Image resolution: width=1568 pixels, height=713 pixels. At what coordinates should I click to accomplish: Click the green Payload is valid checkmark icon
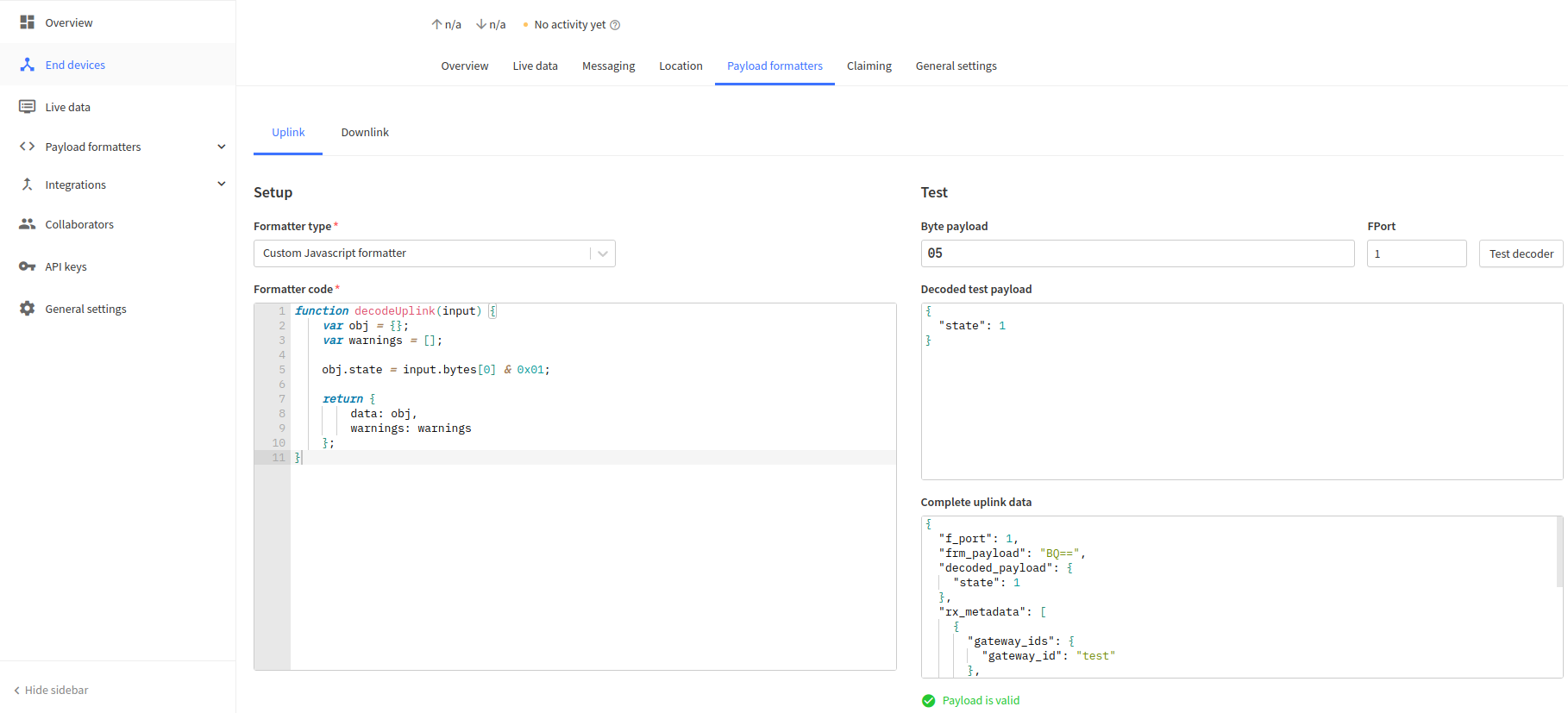coord(928,701)
